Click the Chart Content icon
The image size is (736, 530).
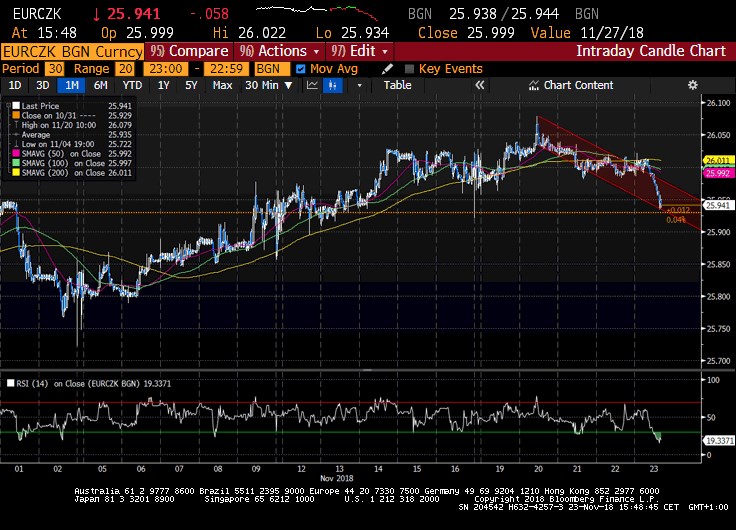533,85
